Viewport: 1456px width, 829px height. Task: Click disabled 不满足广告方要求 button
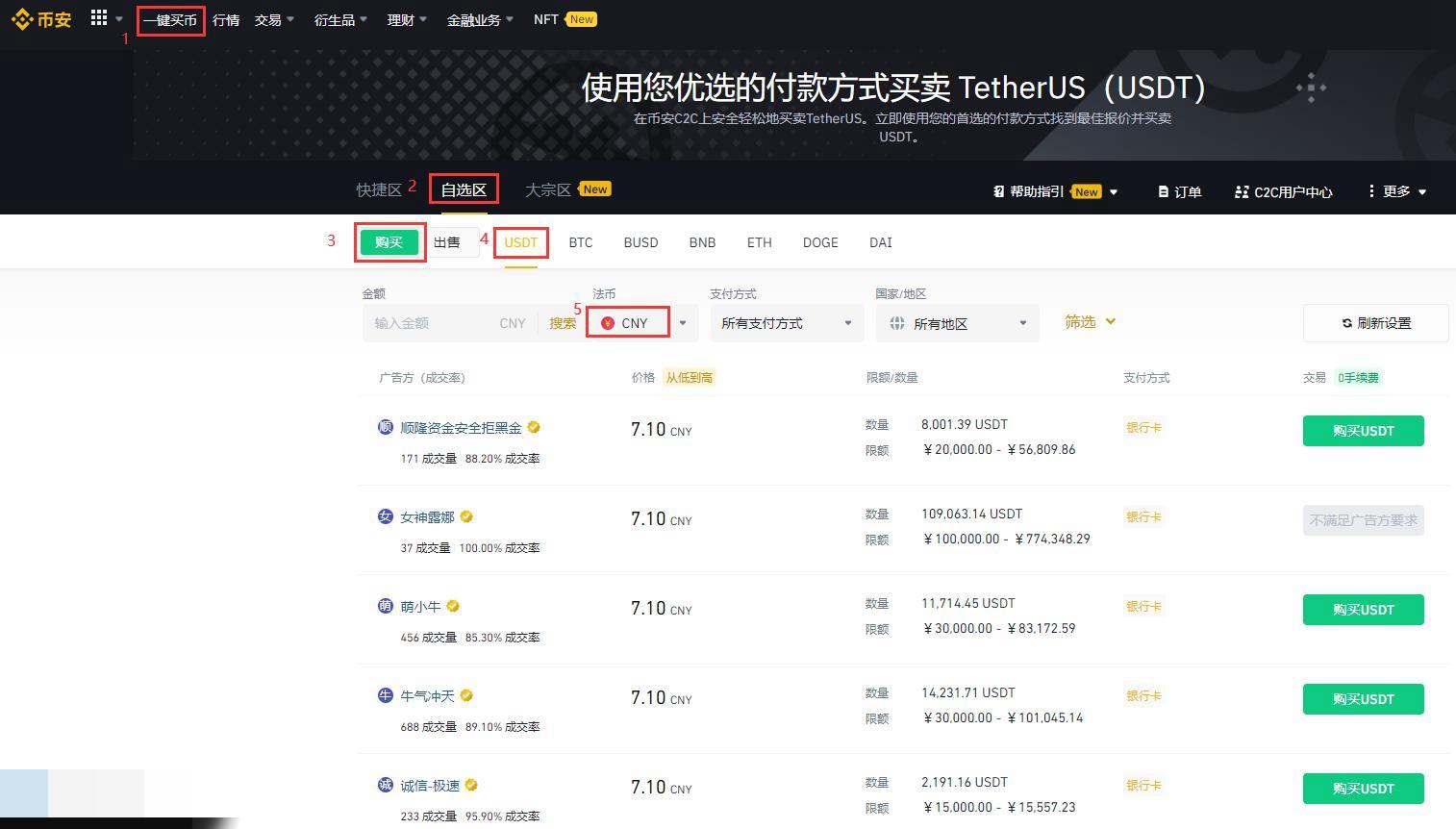pos(1364,520)
